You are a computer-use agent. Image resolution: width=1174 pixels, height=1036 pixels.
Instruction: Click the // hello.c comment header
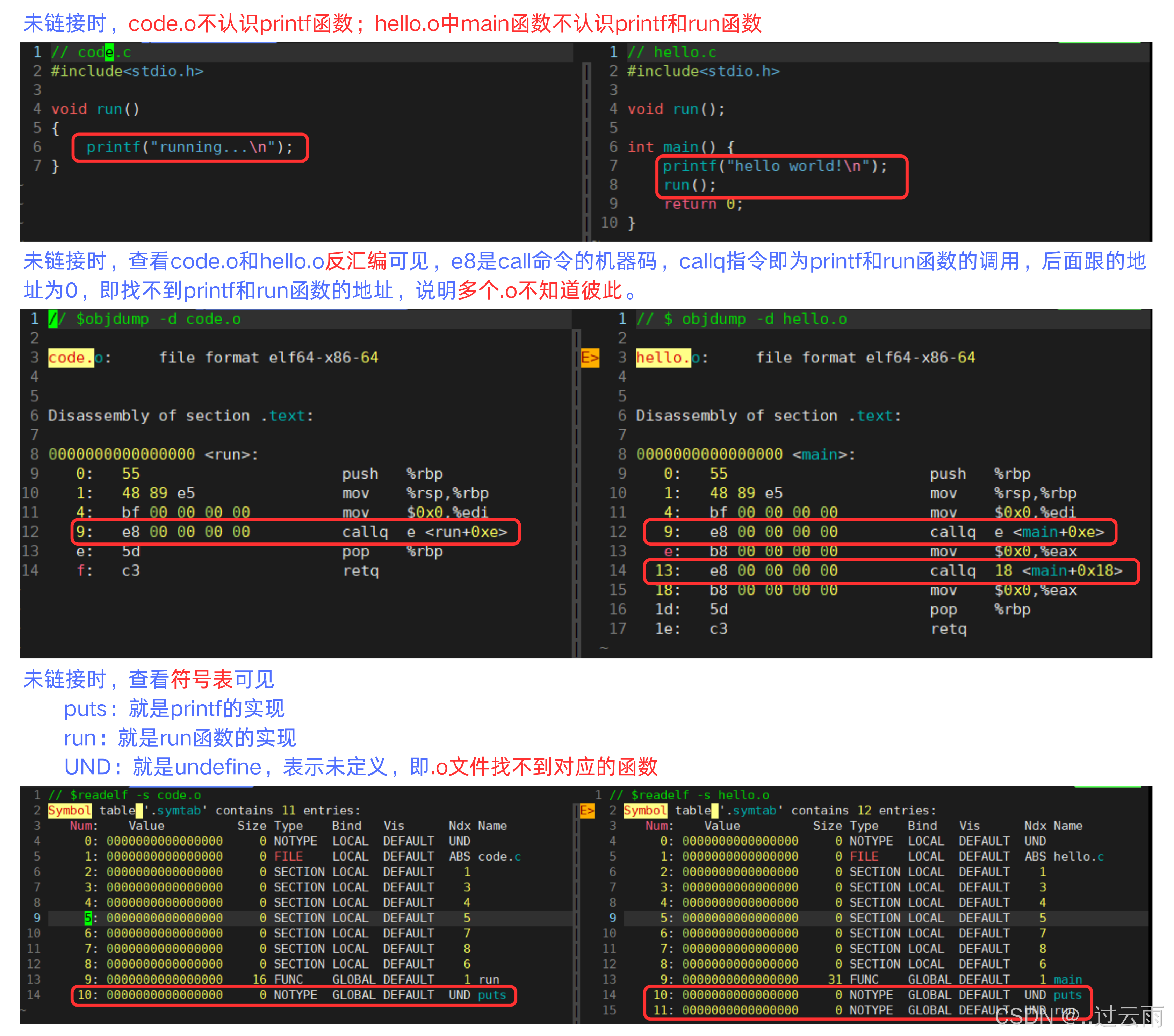tap(671, 52)
